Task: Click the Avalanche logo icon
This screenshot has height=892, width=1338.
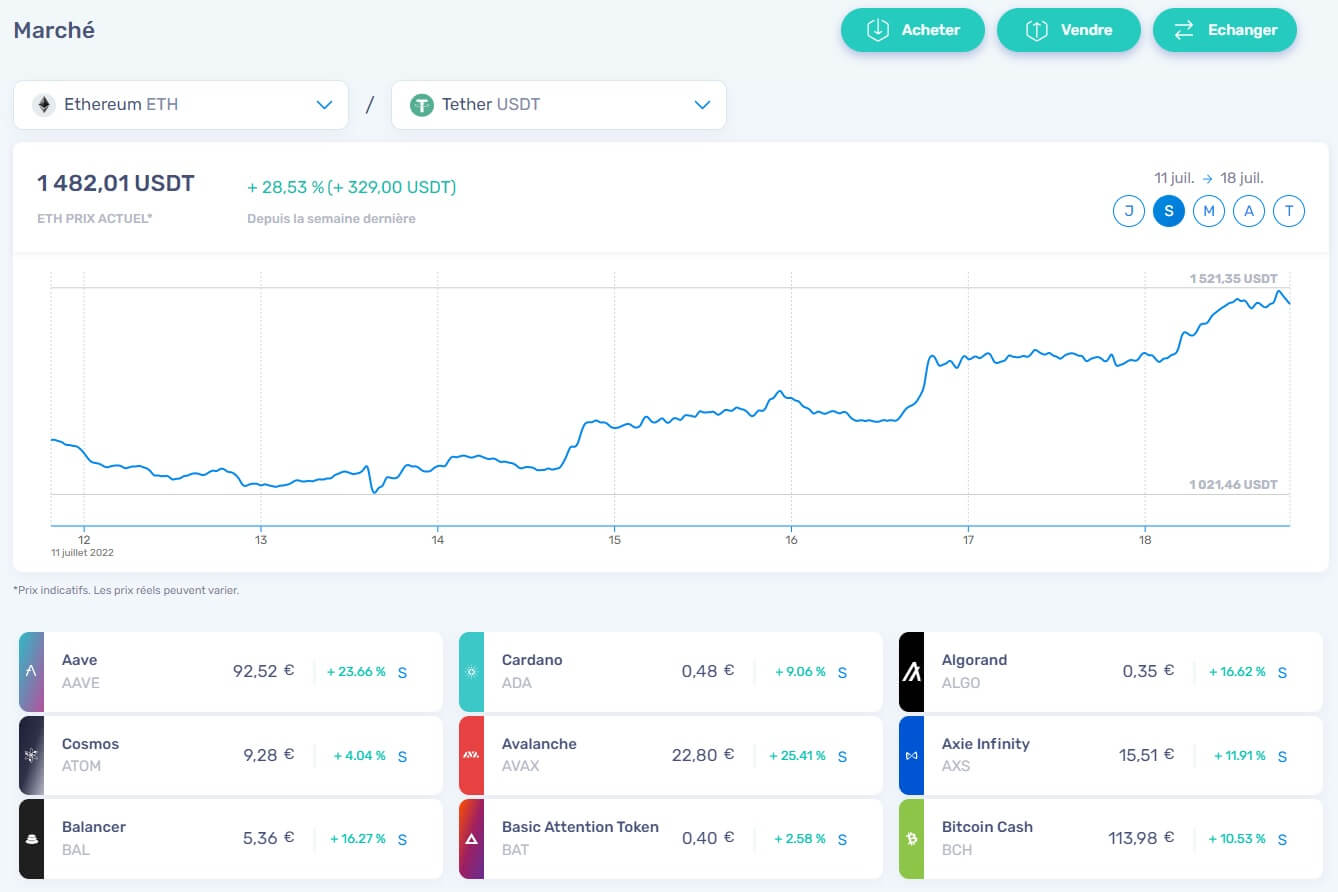Action: click(471, 755)
